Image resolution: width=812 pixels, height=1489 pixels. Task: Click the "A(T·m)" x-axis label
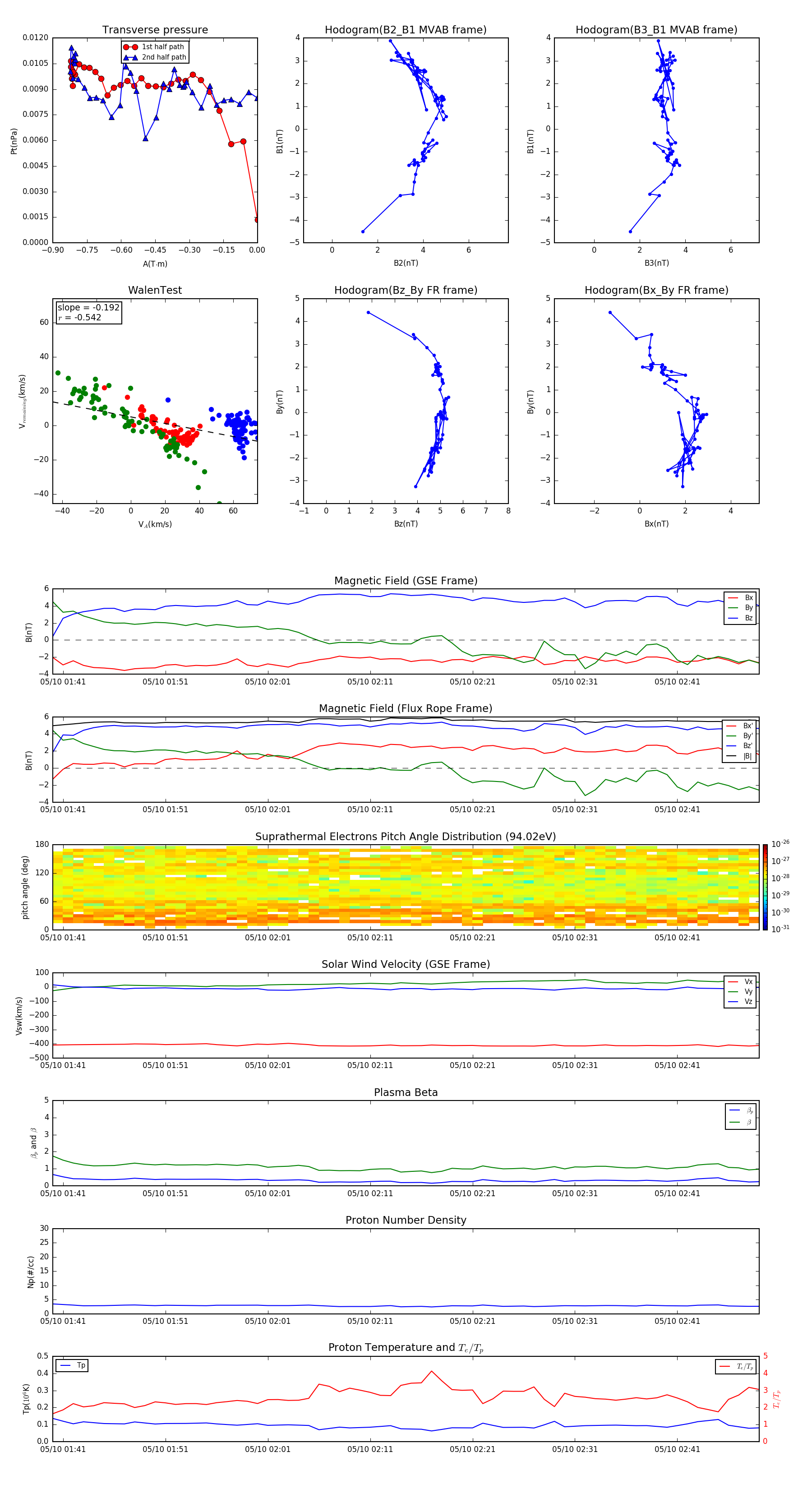pos(155,264)
